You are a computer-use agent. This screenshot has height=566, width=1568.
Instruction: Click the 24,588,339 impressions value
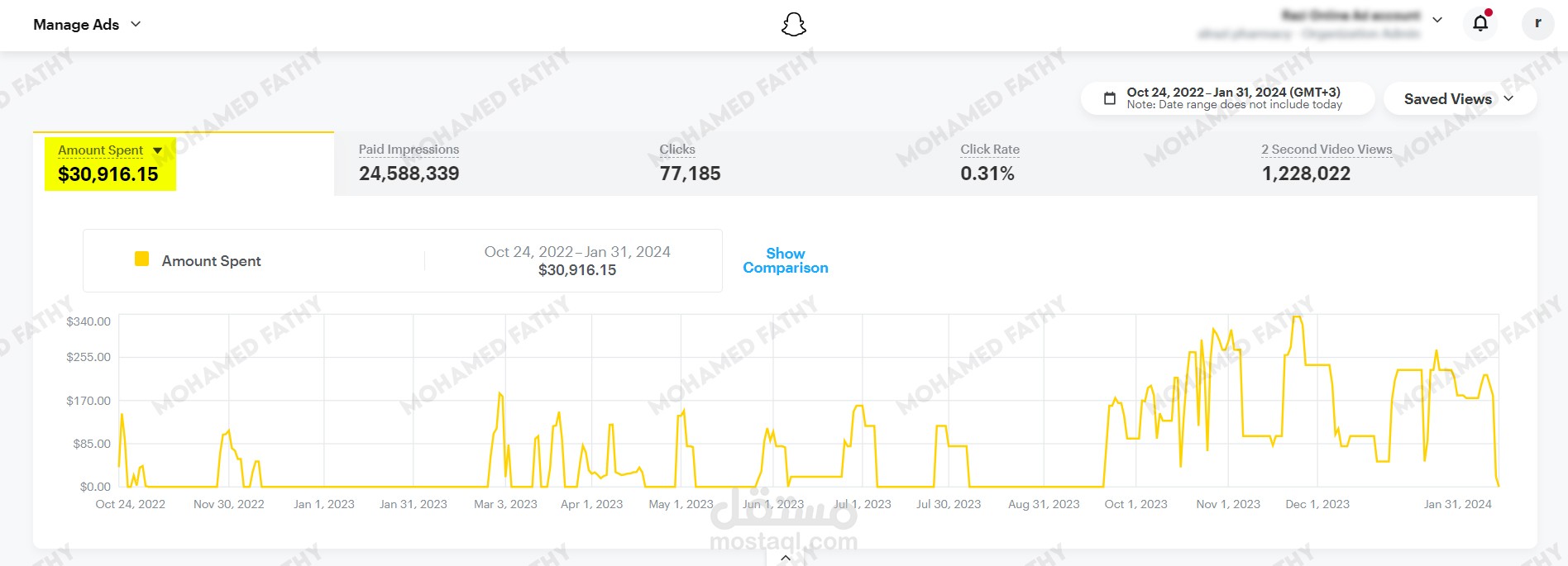coord(409,174)
